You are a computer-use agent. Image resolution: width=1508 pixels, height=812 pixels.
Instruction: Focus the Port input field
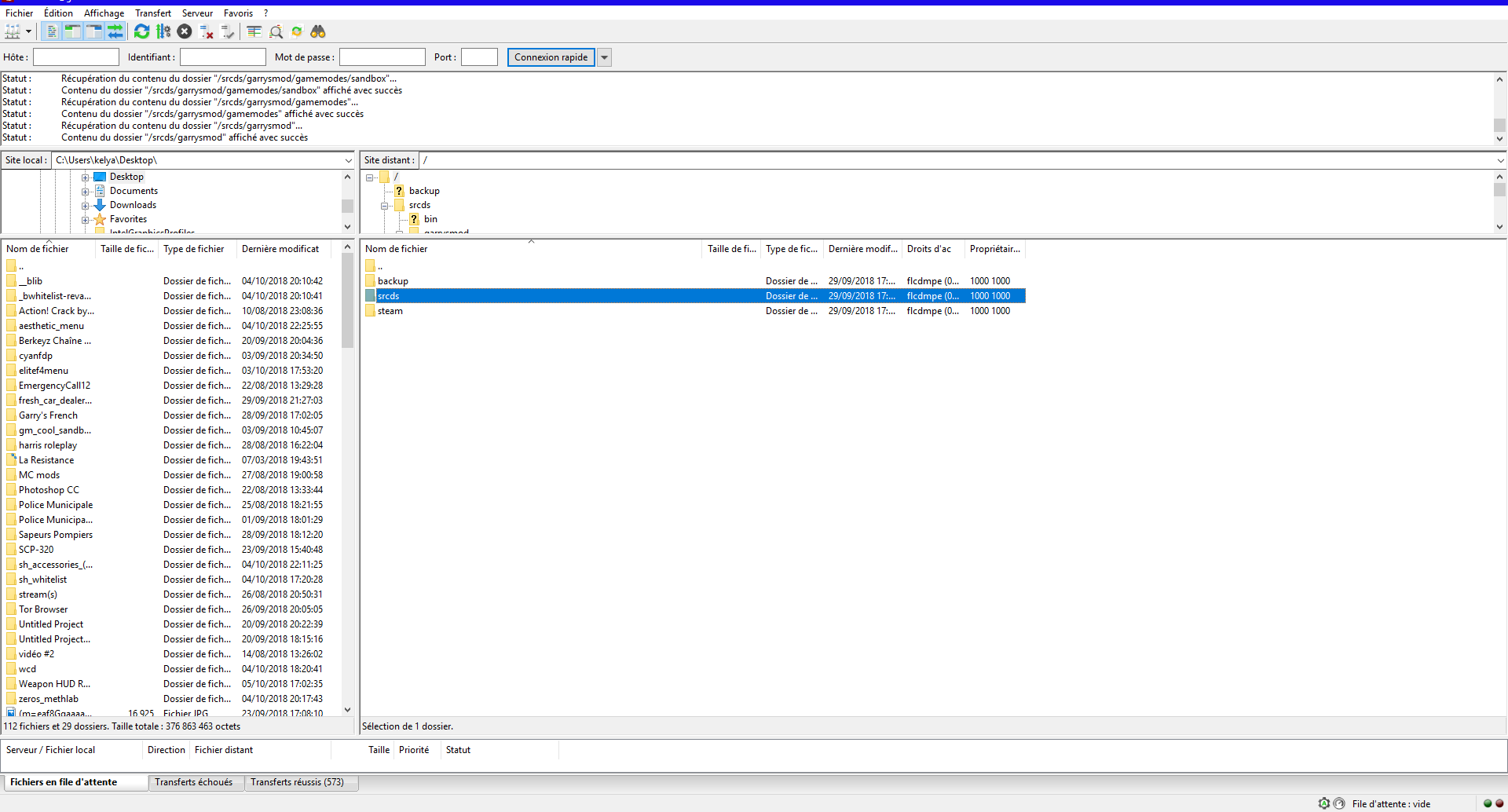pyautogui.click(x=480, y=57)
